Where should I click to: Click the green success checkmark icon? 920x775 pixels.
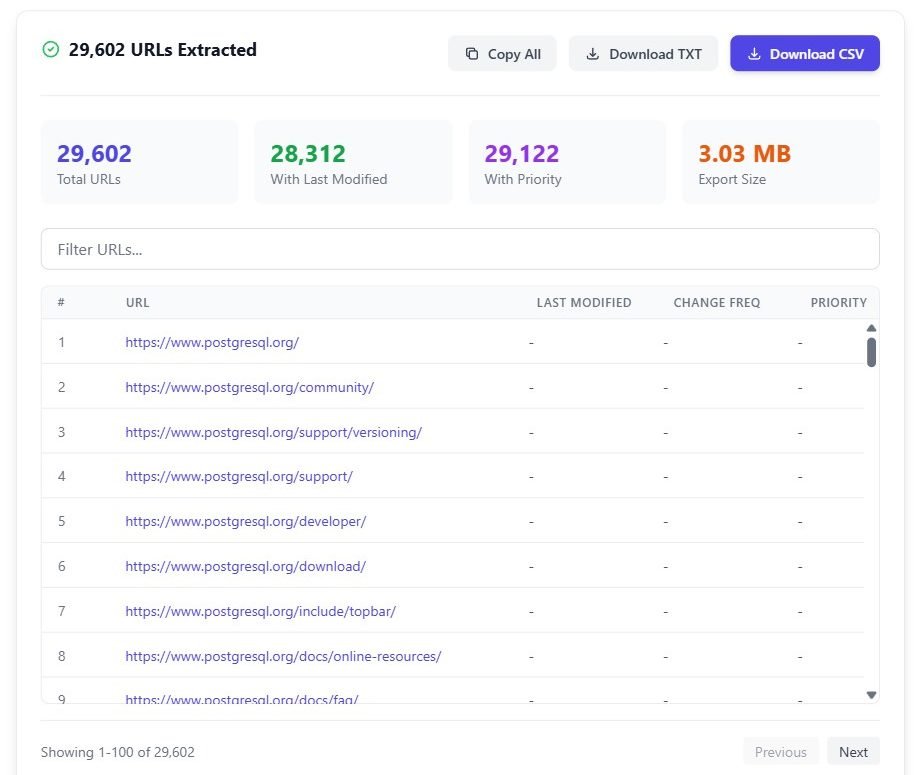pyautogui.click(x=51, y=49)
